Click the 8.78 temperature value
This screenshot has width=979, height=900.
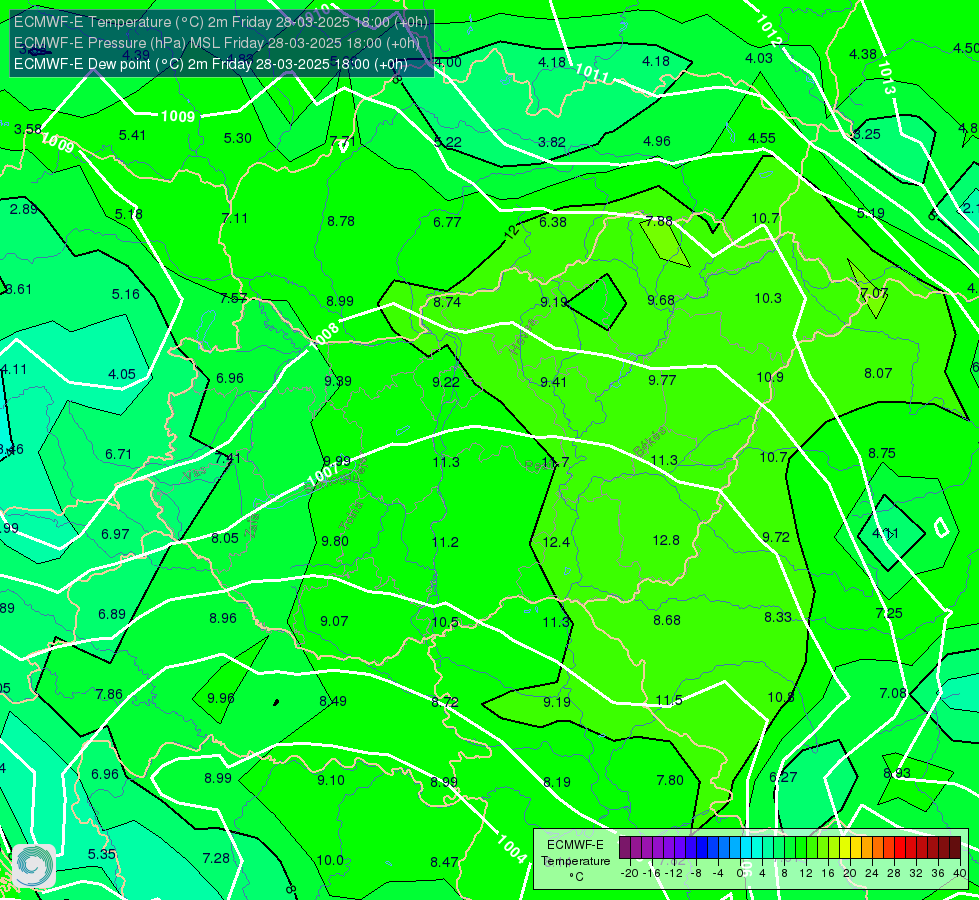point(341,221)
